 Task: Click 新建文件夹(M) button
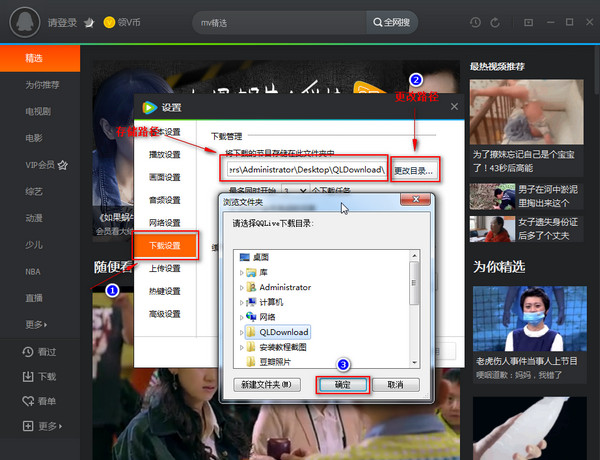pyautogui.click(x=267, y=385)
